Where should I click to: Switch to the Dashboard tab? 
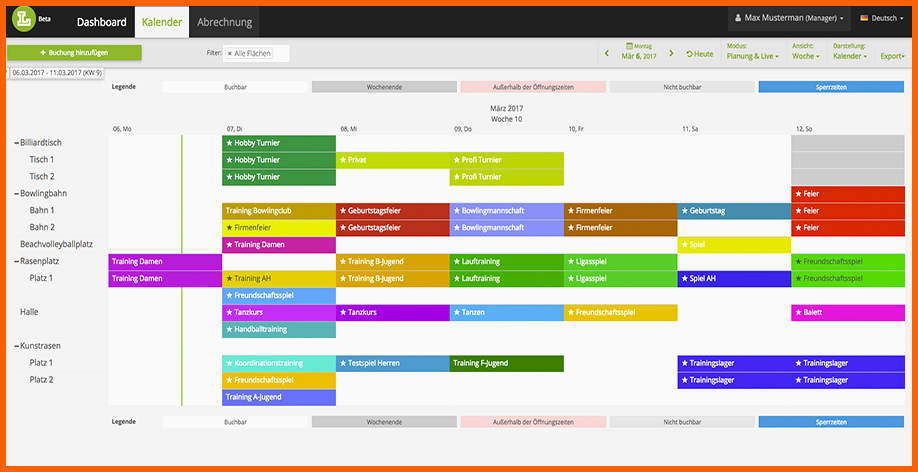pyautogui.click(x=101, y=22)
